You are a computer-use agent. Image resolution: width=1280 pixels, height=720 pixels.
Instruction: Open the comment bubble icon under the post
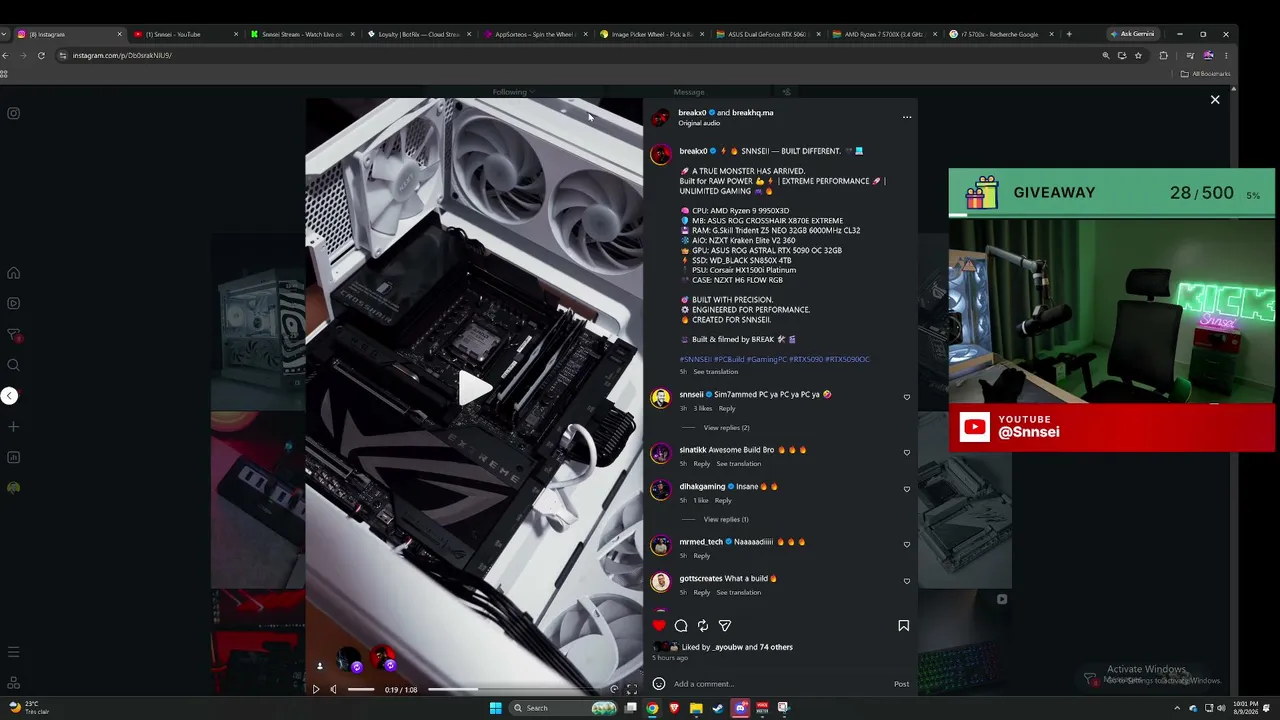[681, 626]
